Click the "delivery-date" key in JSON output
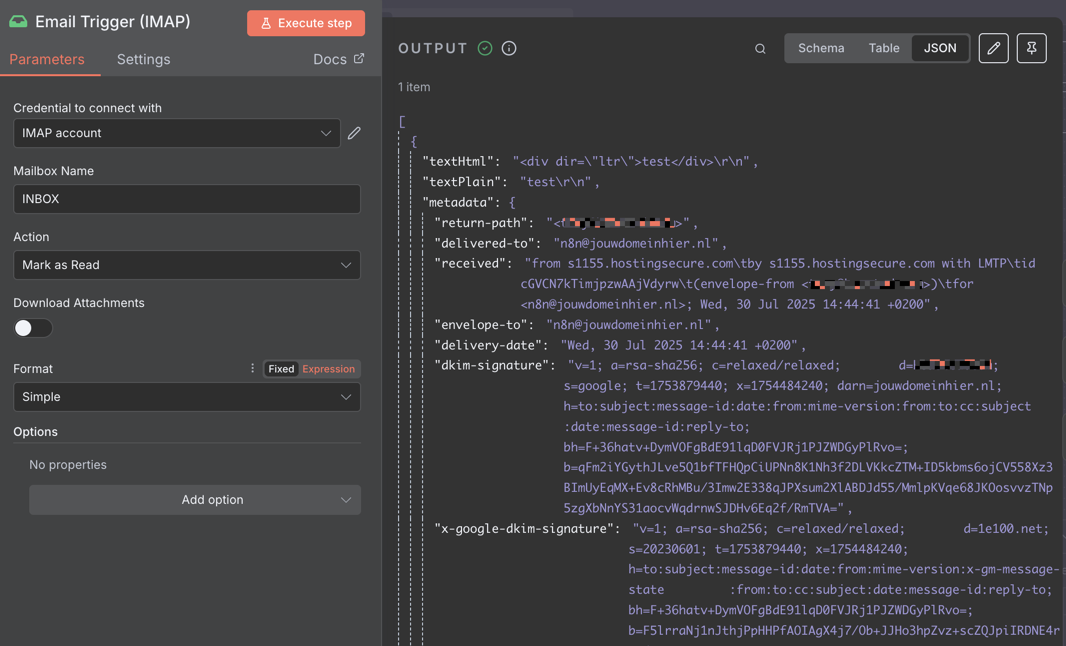1066x646 pixels. click(x=488, y=345)
